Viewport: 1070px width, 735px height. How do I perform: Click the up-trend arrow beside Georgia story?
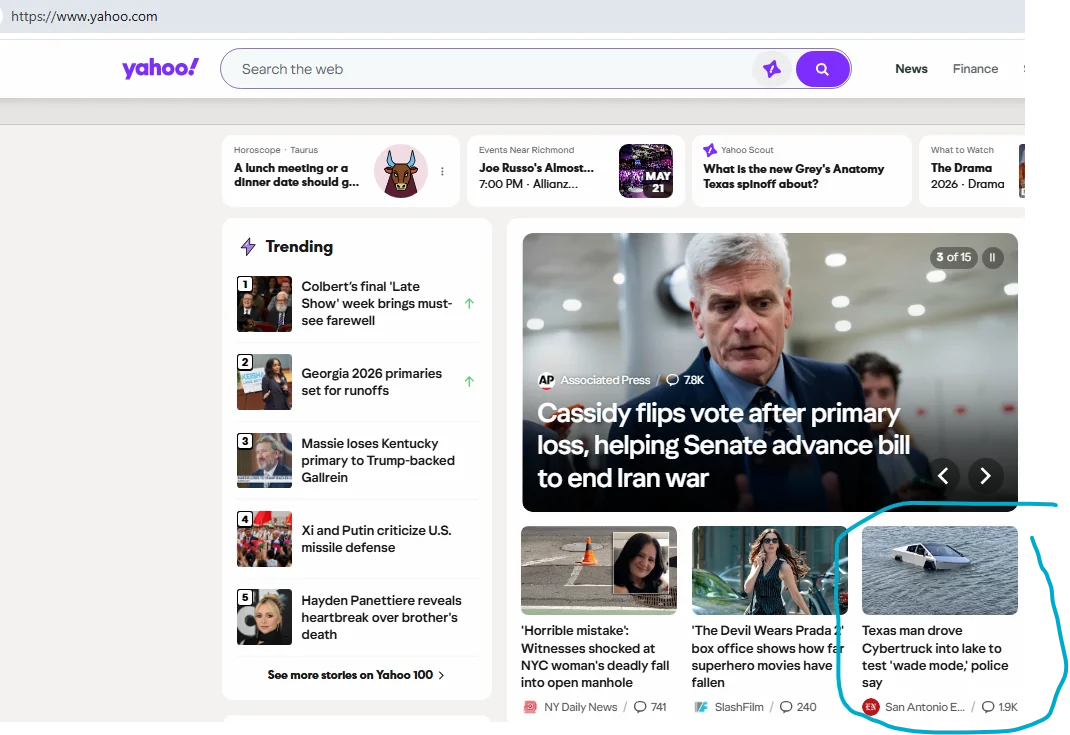[469, 381]
